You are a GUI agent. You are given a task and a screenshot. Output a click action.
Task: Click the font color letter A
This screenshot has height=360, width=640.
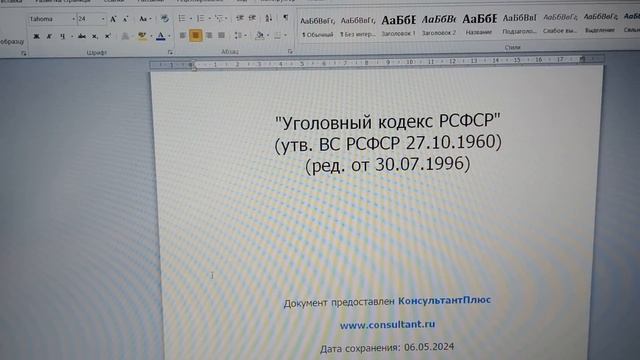(x=161, y=36)
